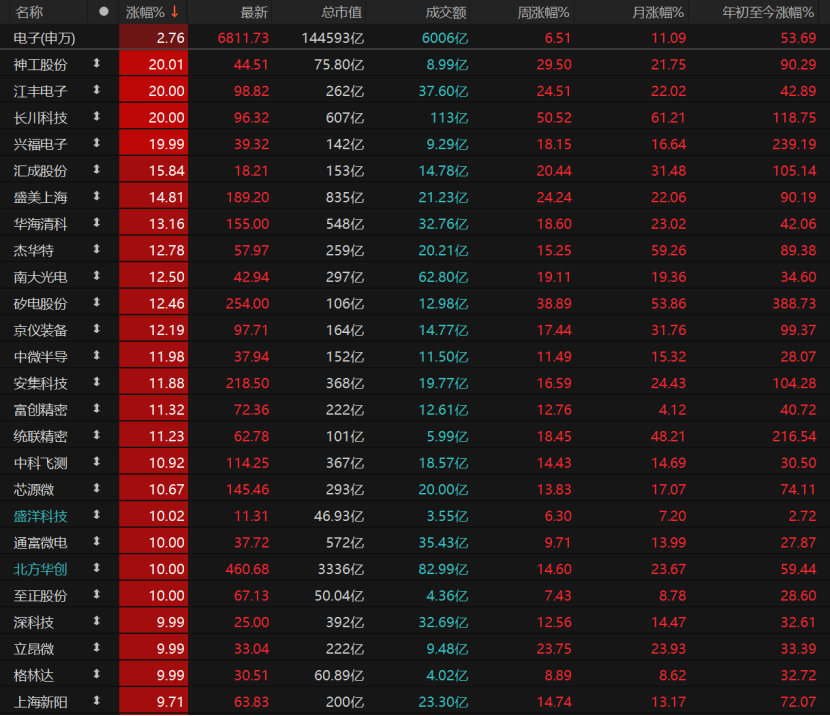
Task: Select stock 中科飞测
Action: point(40,463)
